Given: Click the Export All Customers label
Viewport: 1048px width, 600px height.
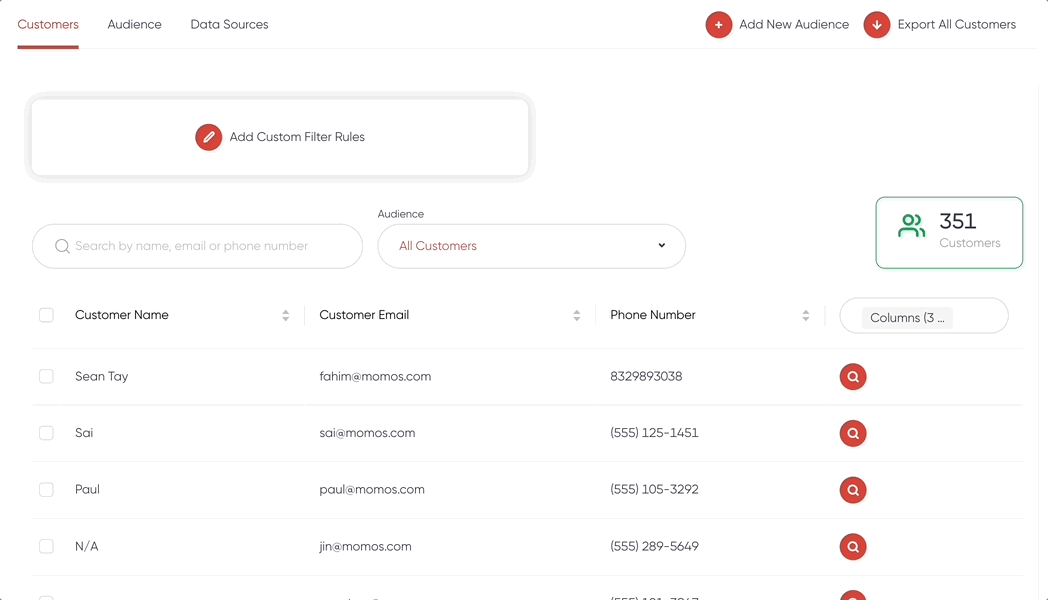Looking at the screenshot, I should pos(956,25).
